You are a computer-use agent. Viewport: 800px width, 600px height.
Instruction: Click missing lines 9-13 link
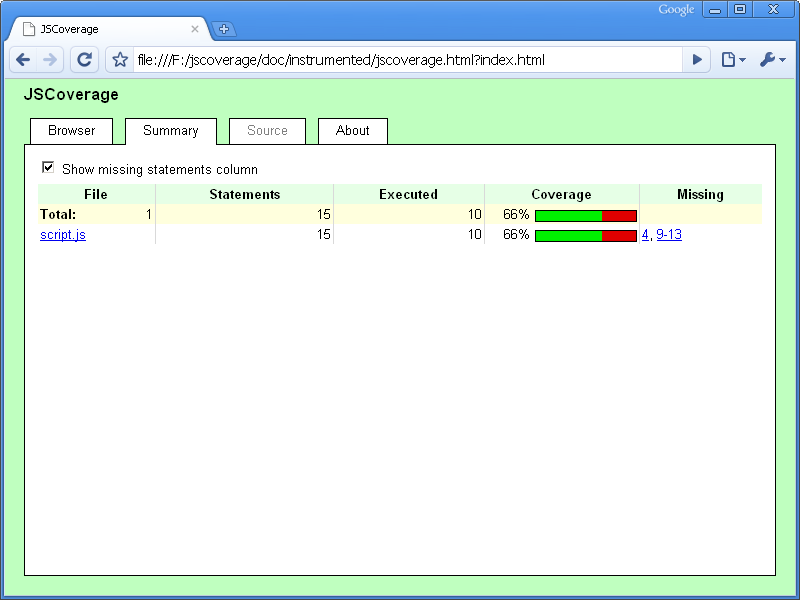[x=669, y=235]
